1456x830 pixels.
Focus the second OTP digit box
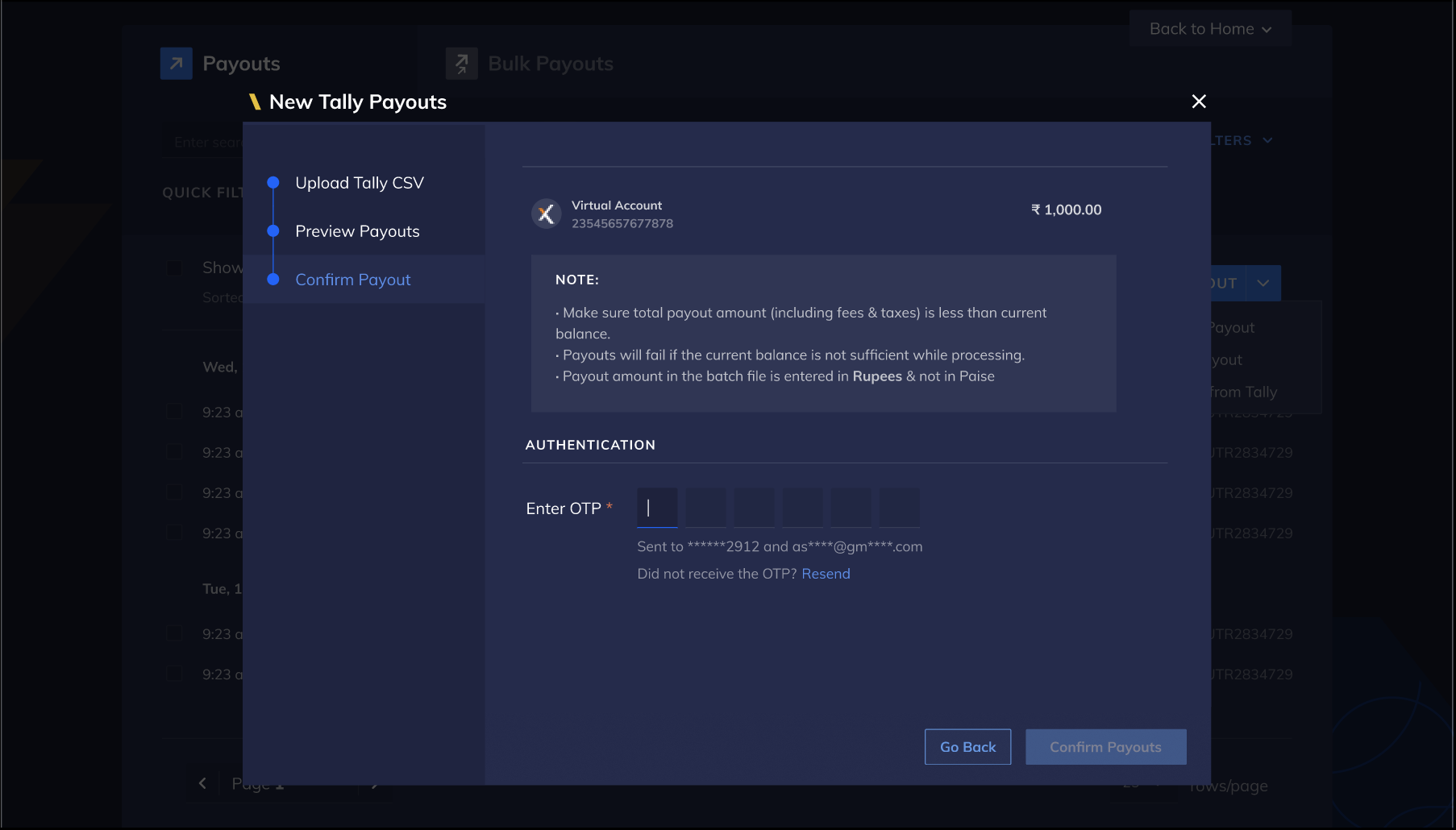pyautogui.click(x=705, y=508)
